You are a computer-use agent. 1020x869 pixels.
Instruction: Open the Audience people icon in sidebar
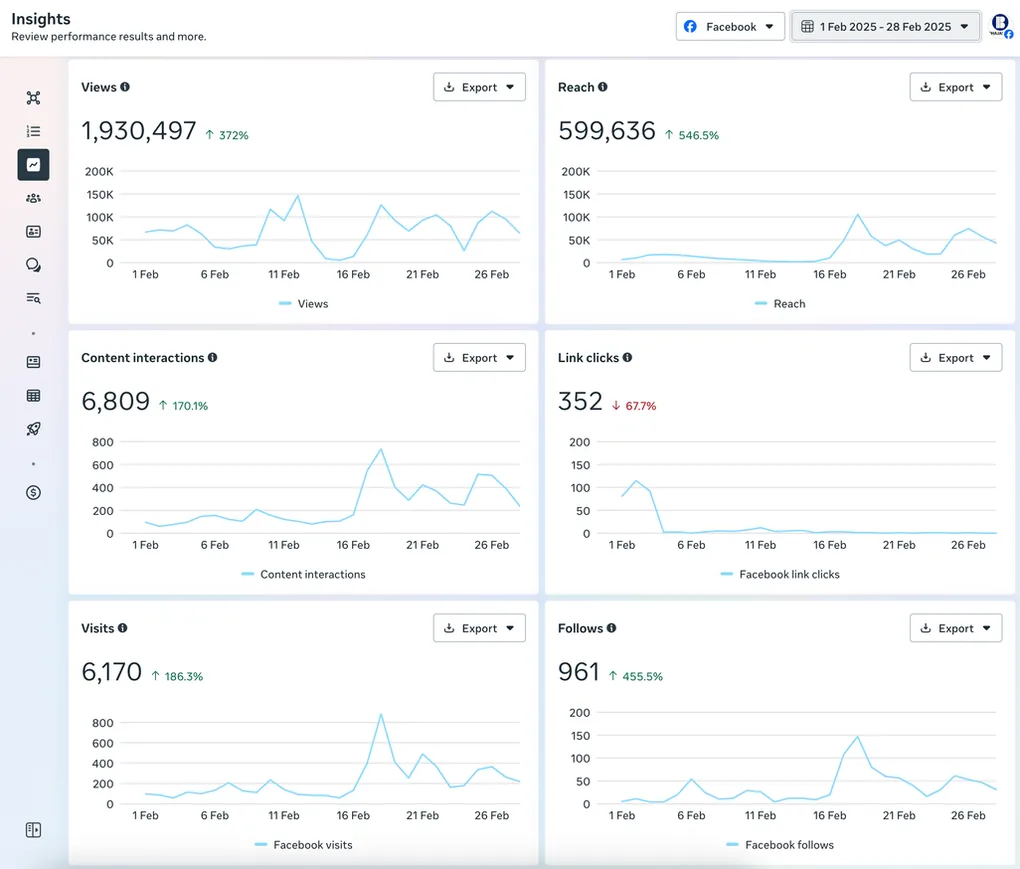point(33,198)
